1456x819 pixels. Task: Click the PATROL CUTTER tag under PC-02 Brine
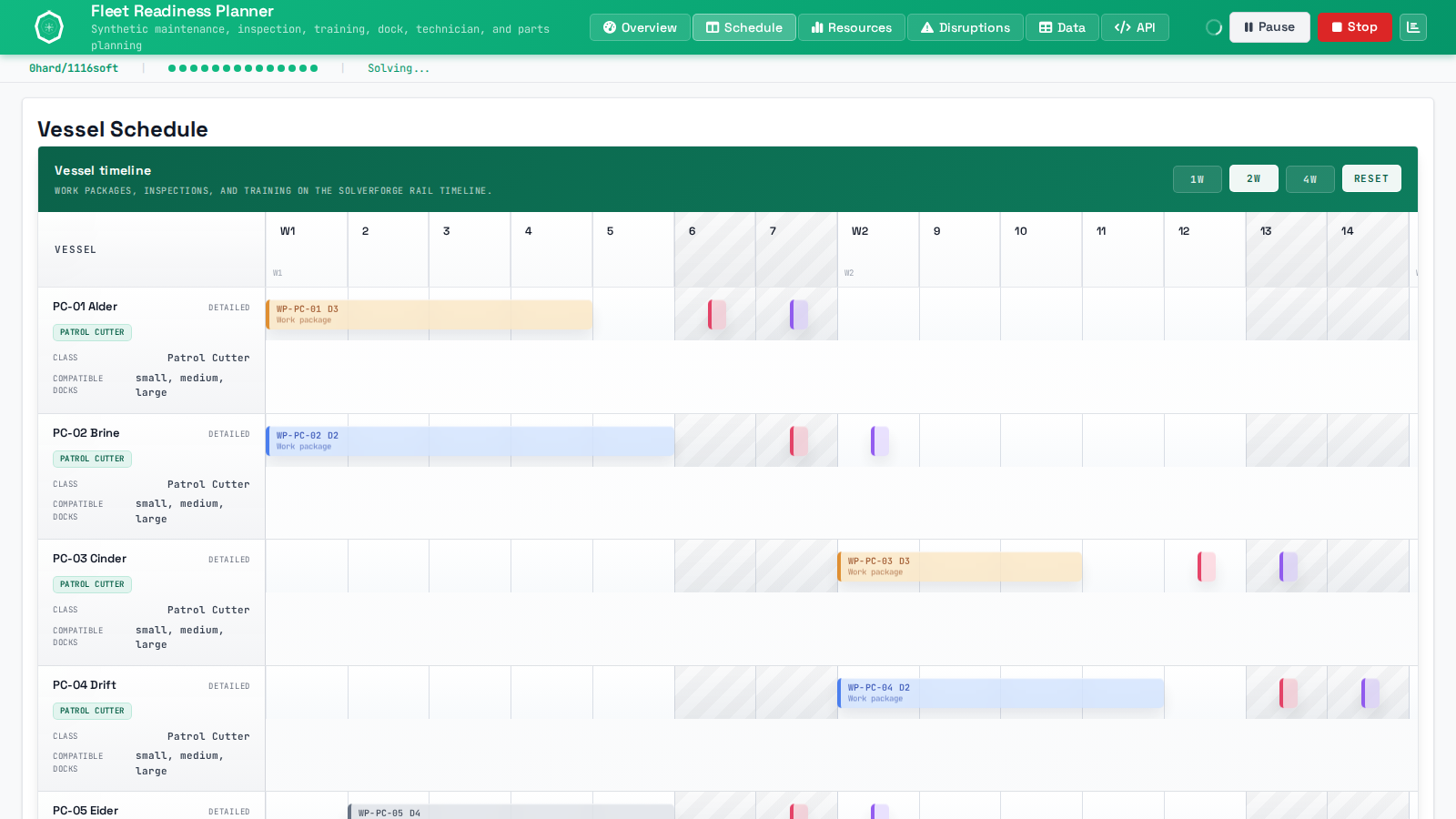(x=92, y=459)
